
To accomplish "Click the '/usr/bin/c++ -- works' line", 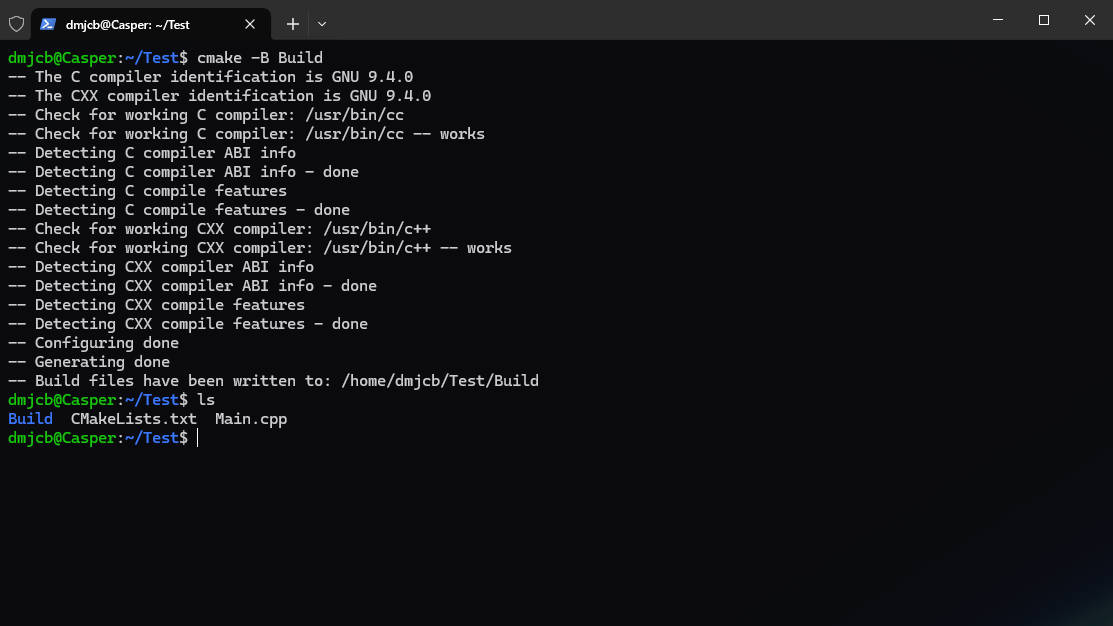I will point(260,248).
